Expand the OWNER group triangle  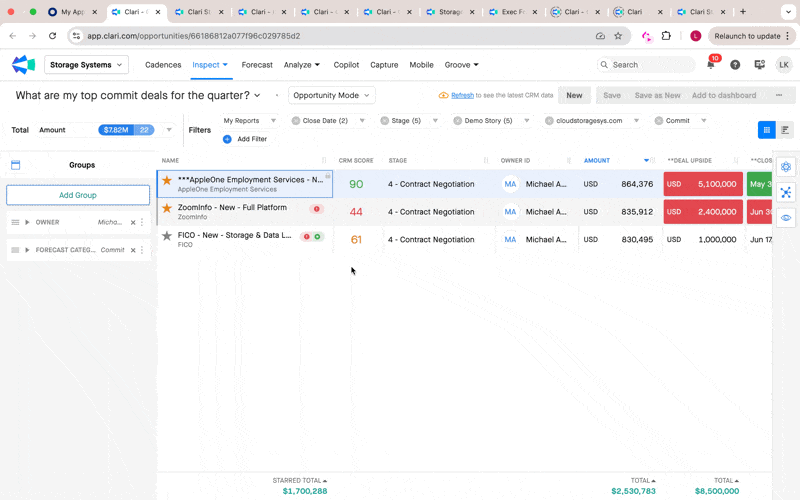coord(27,222)
